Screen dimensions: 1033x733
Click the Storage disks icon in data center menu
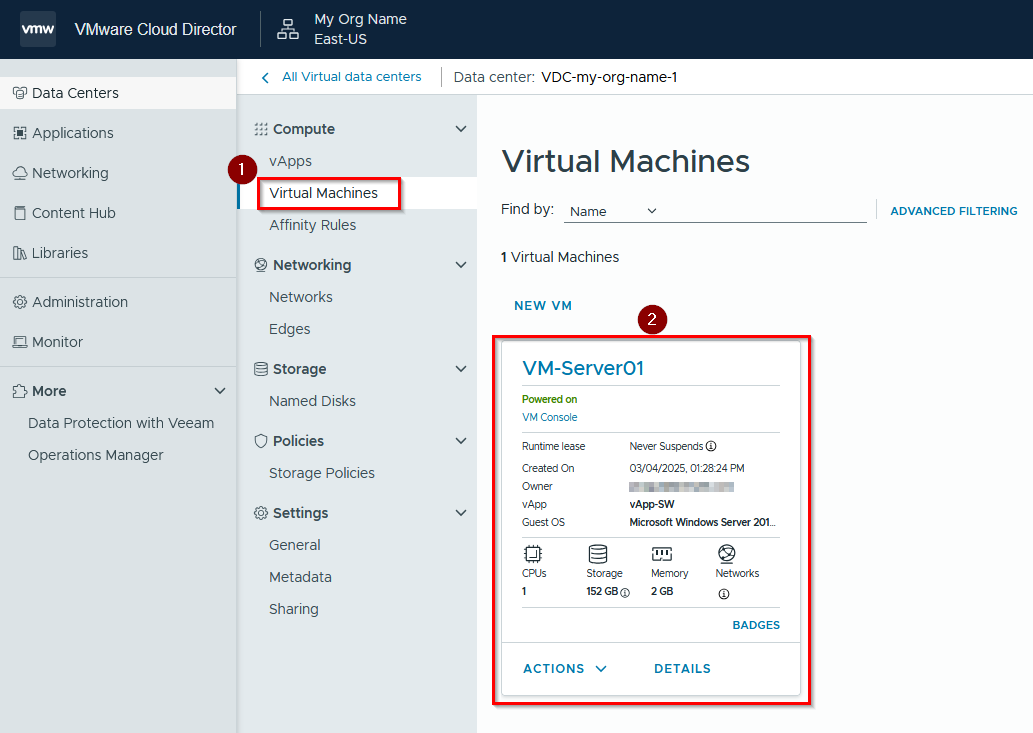click(261, 369)
